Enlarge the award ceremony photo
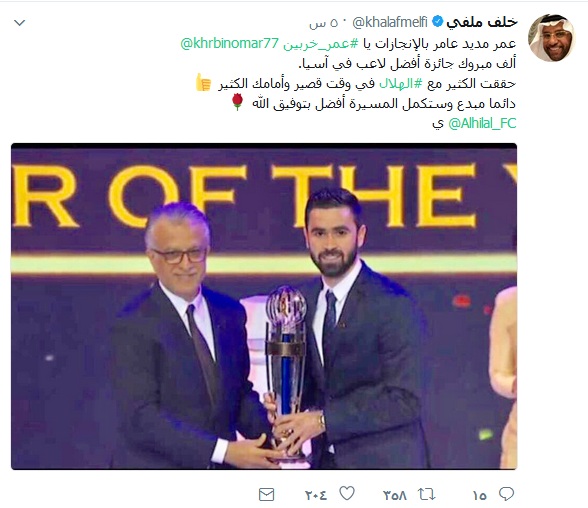588x508 pixels. point(264,306)
